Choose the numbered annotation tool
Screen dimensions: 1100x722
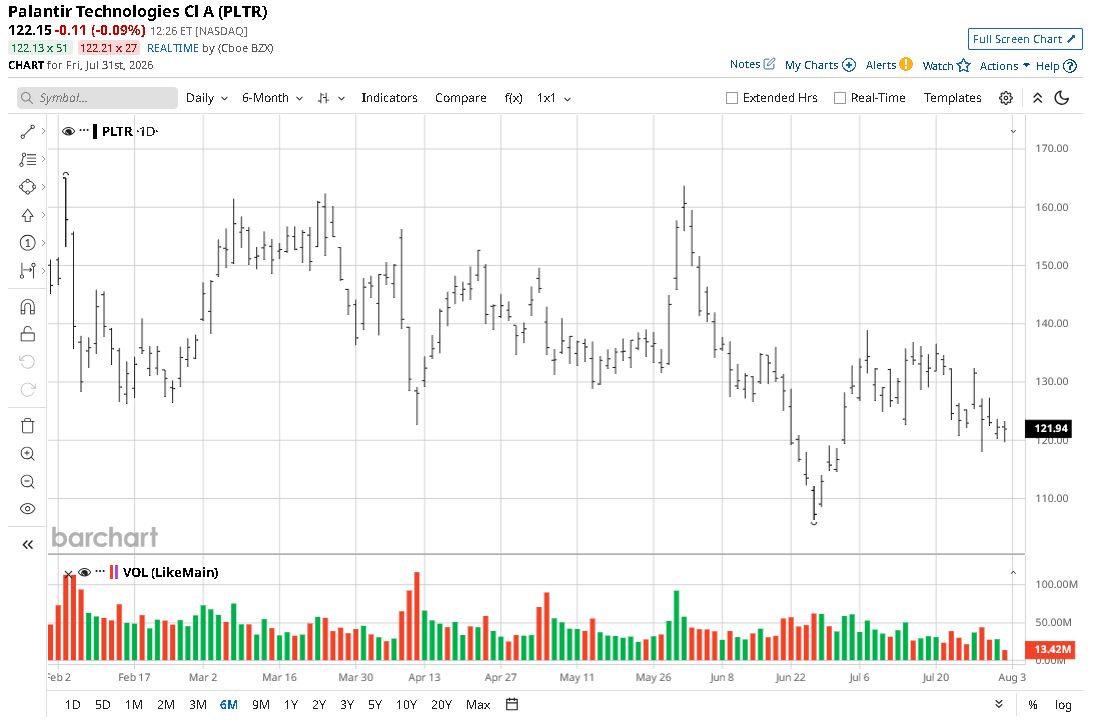pos(27,243)
